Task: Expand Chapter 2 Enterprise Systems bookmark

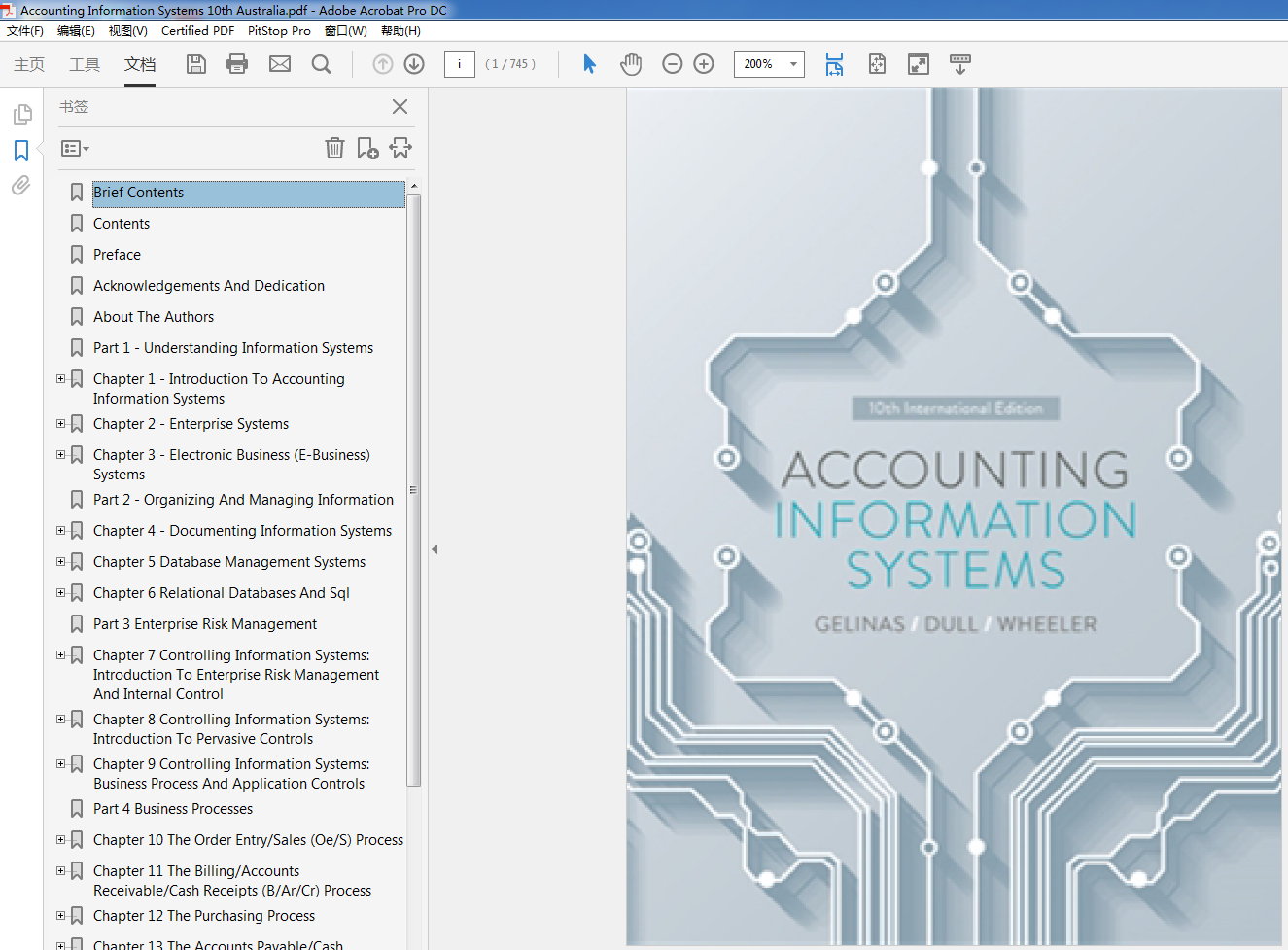Action: pyautogui.click(x=61, y=424)
